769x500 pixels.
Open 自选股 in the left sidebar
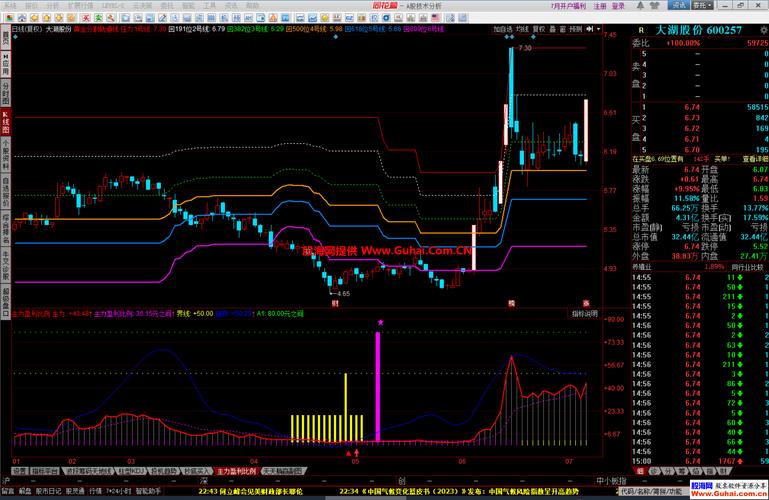(5, 191)
